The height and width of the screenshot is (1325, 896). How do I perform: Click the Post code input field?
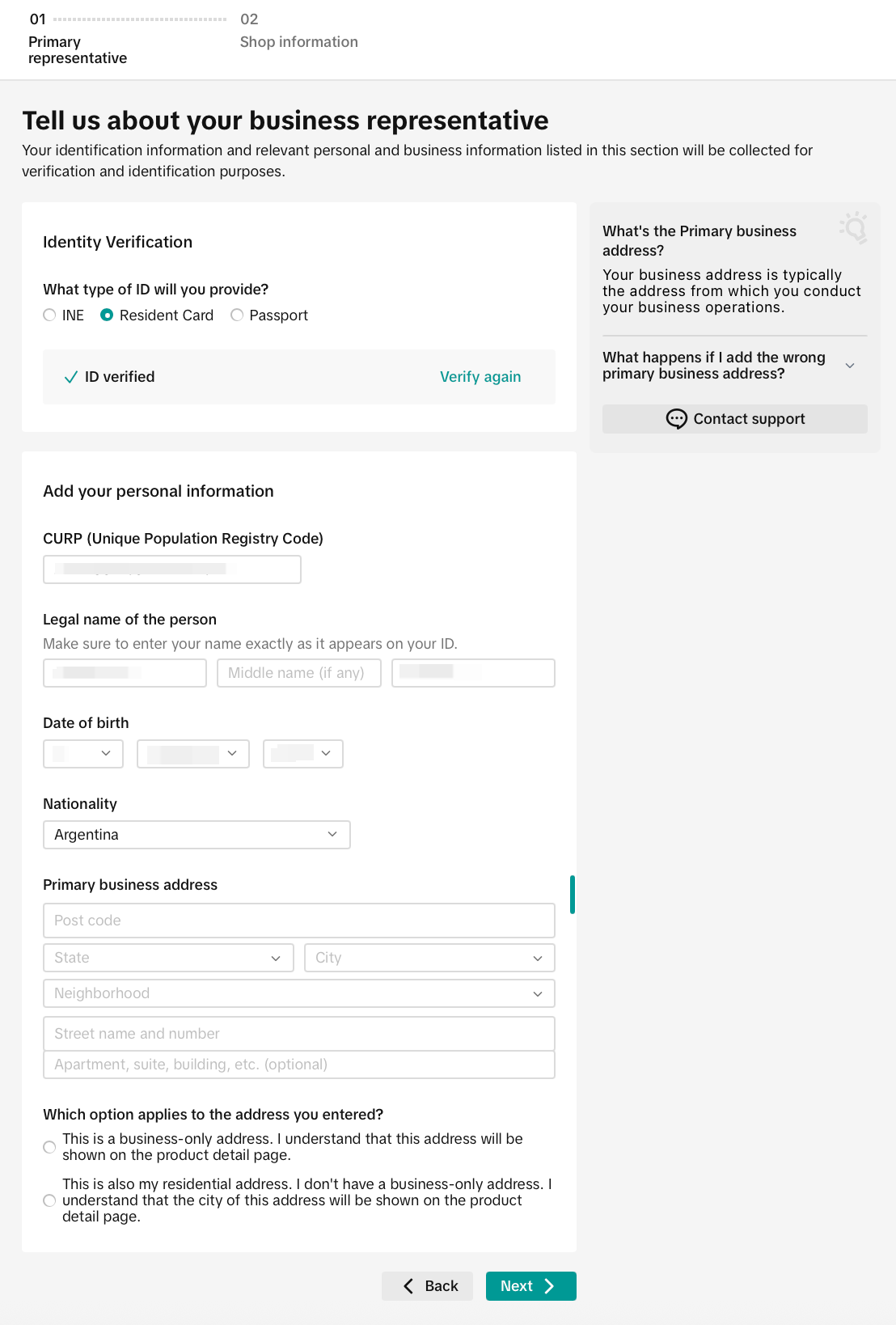299,921
